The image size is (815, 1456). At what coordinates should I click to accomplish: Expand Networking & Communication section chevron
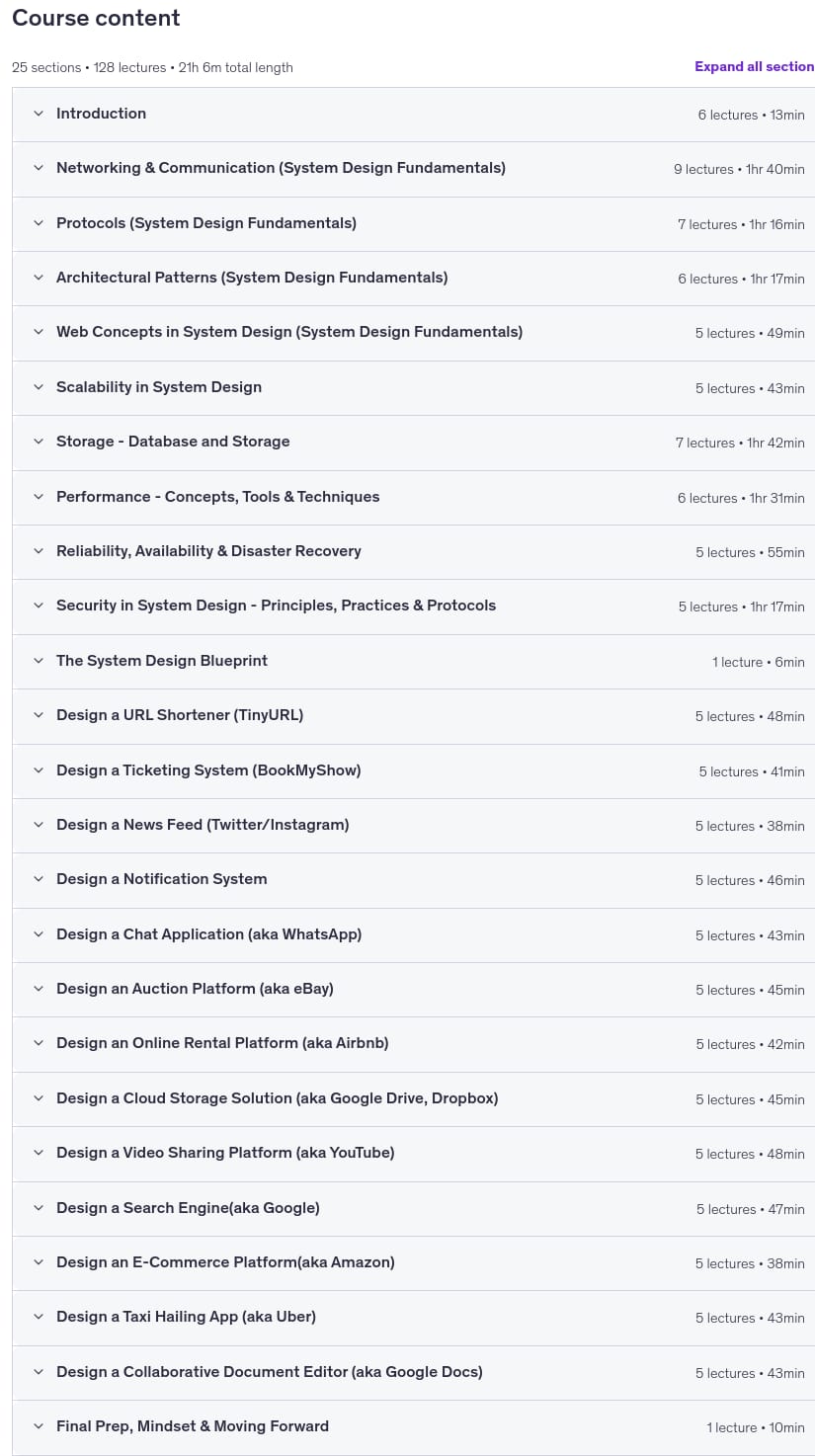click(39, 168)
